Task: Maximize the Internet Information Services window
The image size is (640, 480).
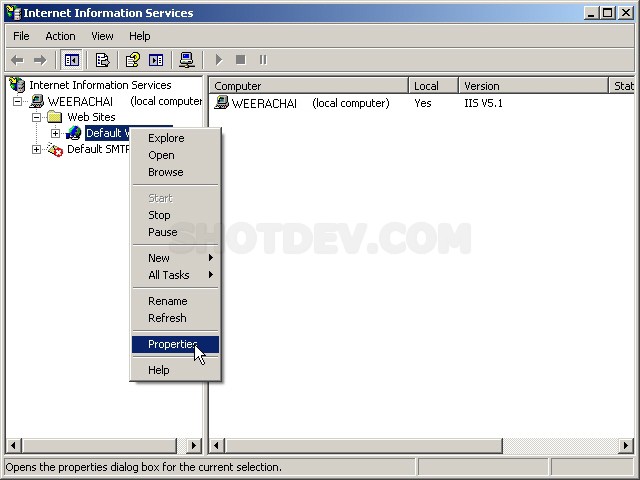Action: tap(607, 13)
